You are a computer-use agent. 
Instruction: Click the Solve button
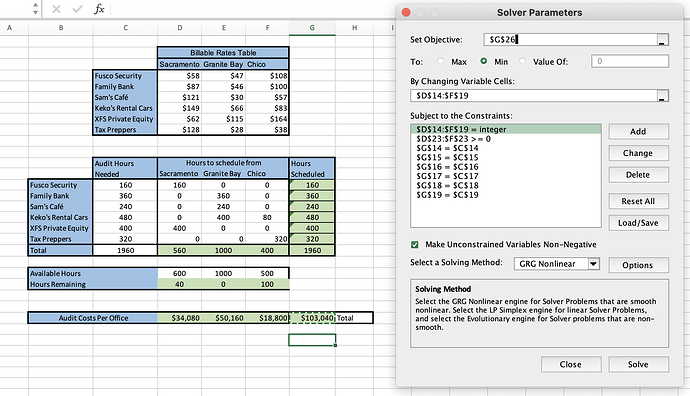(639, 364)
